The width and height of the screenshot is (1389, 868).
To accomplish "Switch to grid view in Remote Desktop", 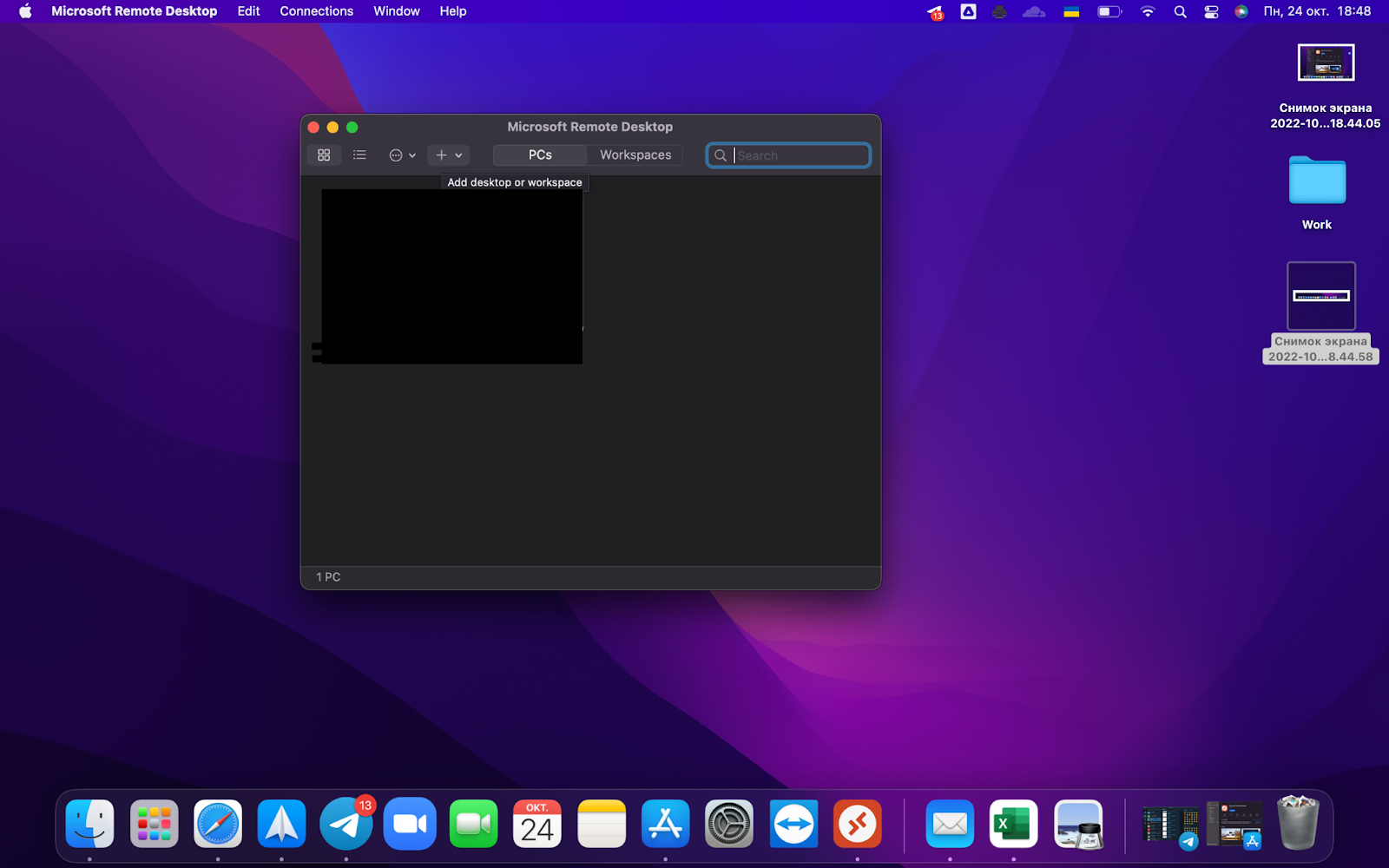I will 324,155.
